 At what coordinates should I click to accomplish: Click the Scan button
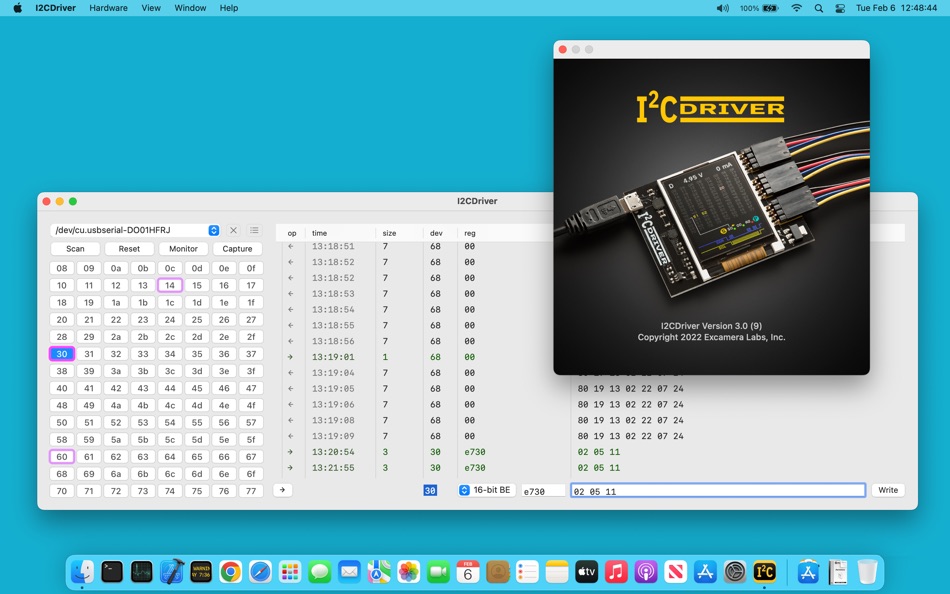(75, 249)
